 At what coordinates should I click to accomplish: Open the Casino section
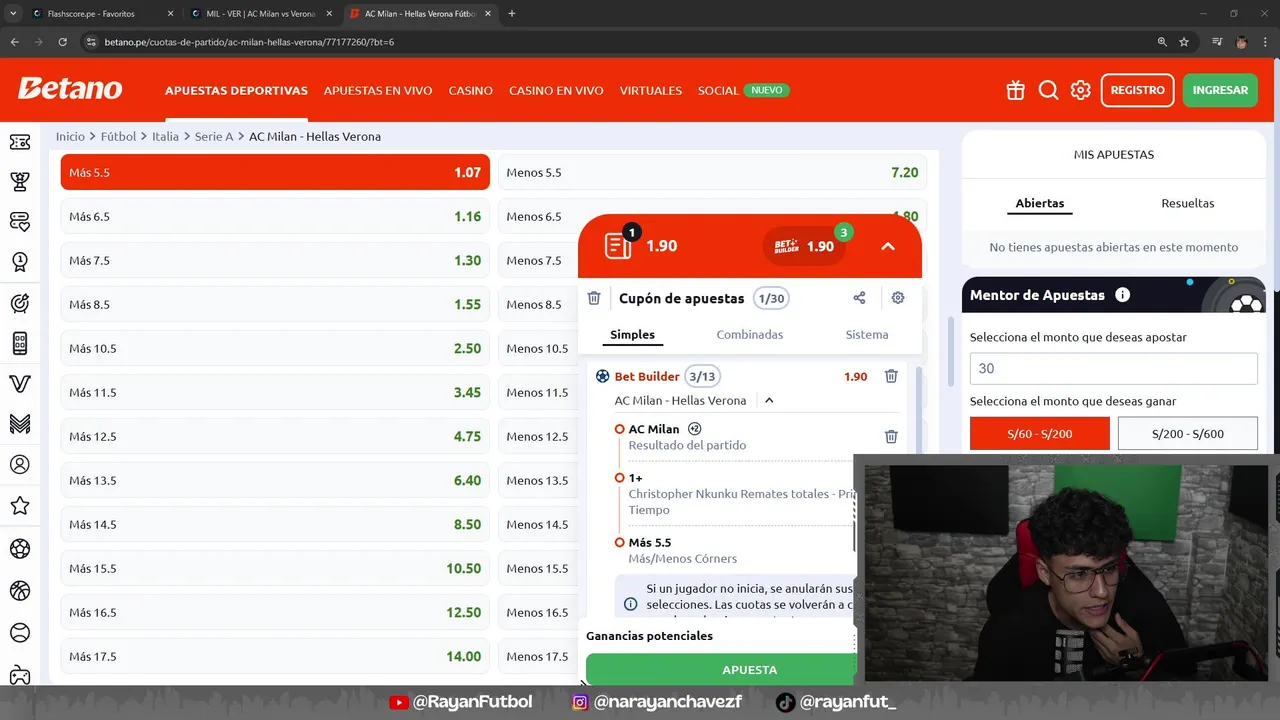(x=470, y=90)
